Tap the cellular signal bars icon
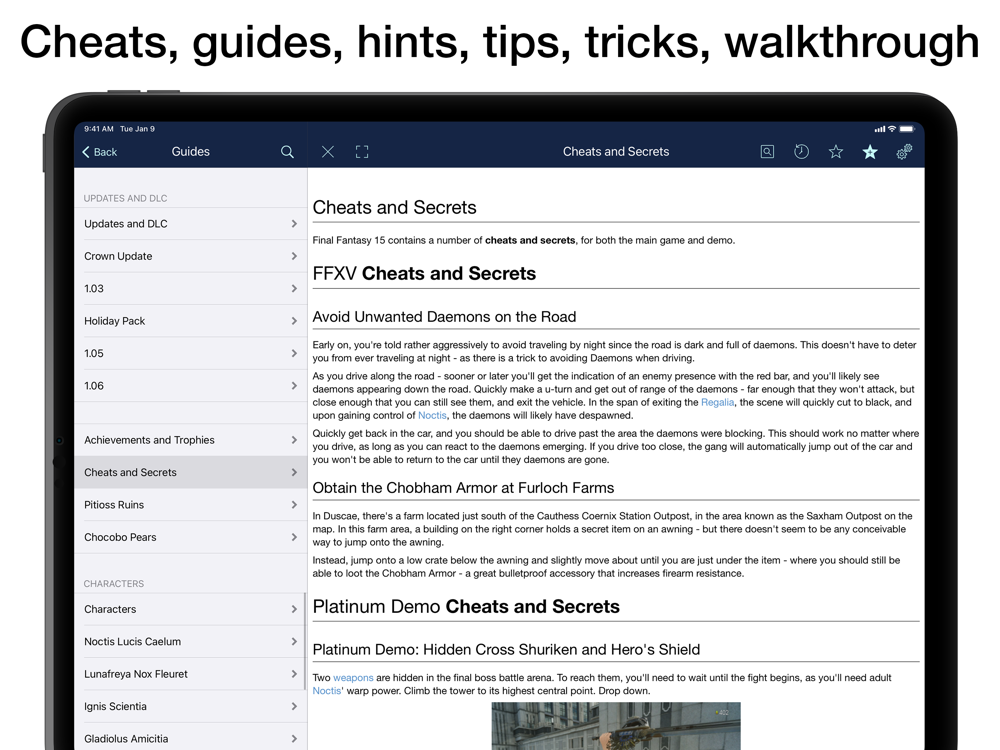This screenshot has width=1000, height=750. (x=879, y=129)
